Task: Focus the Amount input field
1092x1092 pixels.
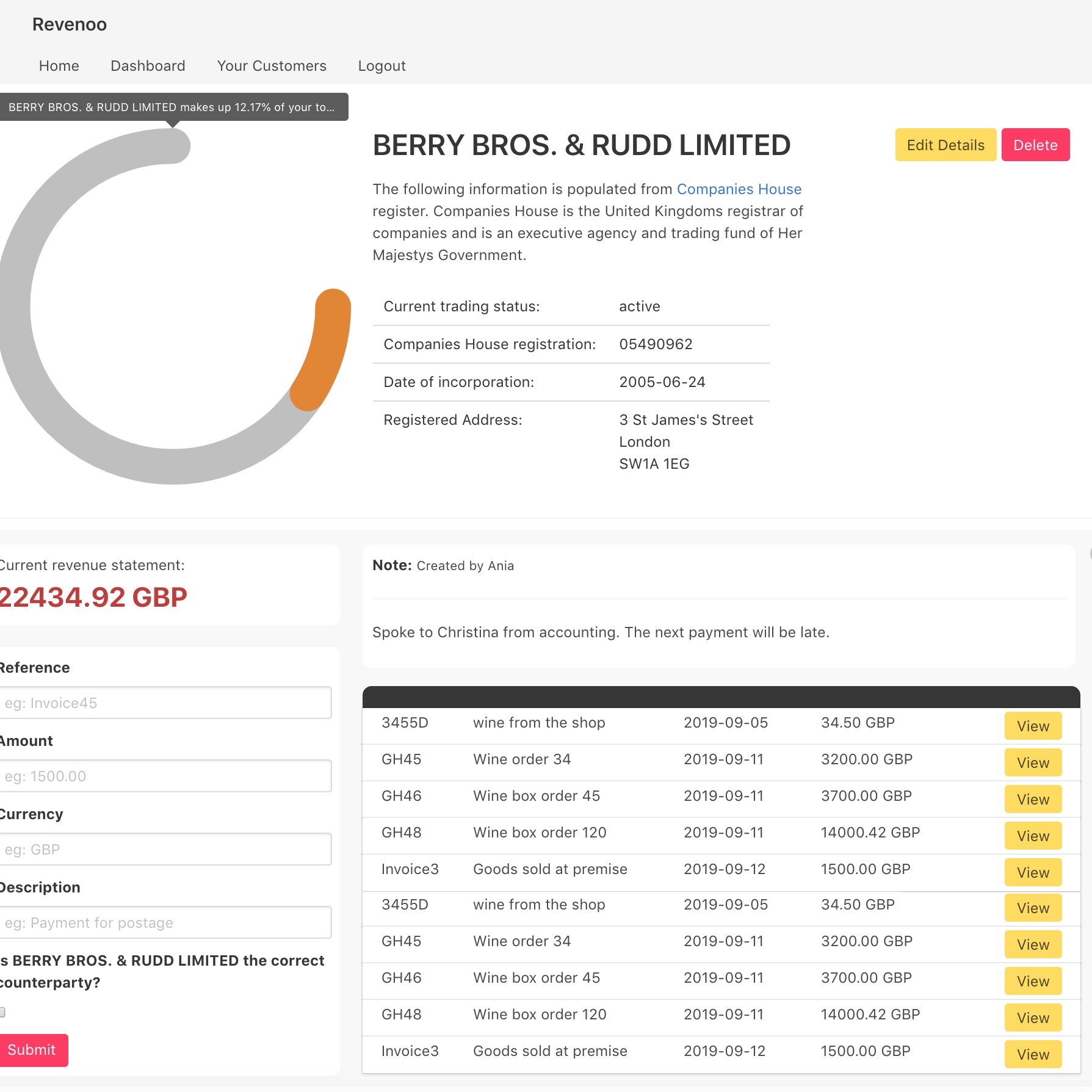Action: click(165, 776)
